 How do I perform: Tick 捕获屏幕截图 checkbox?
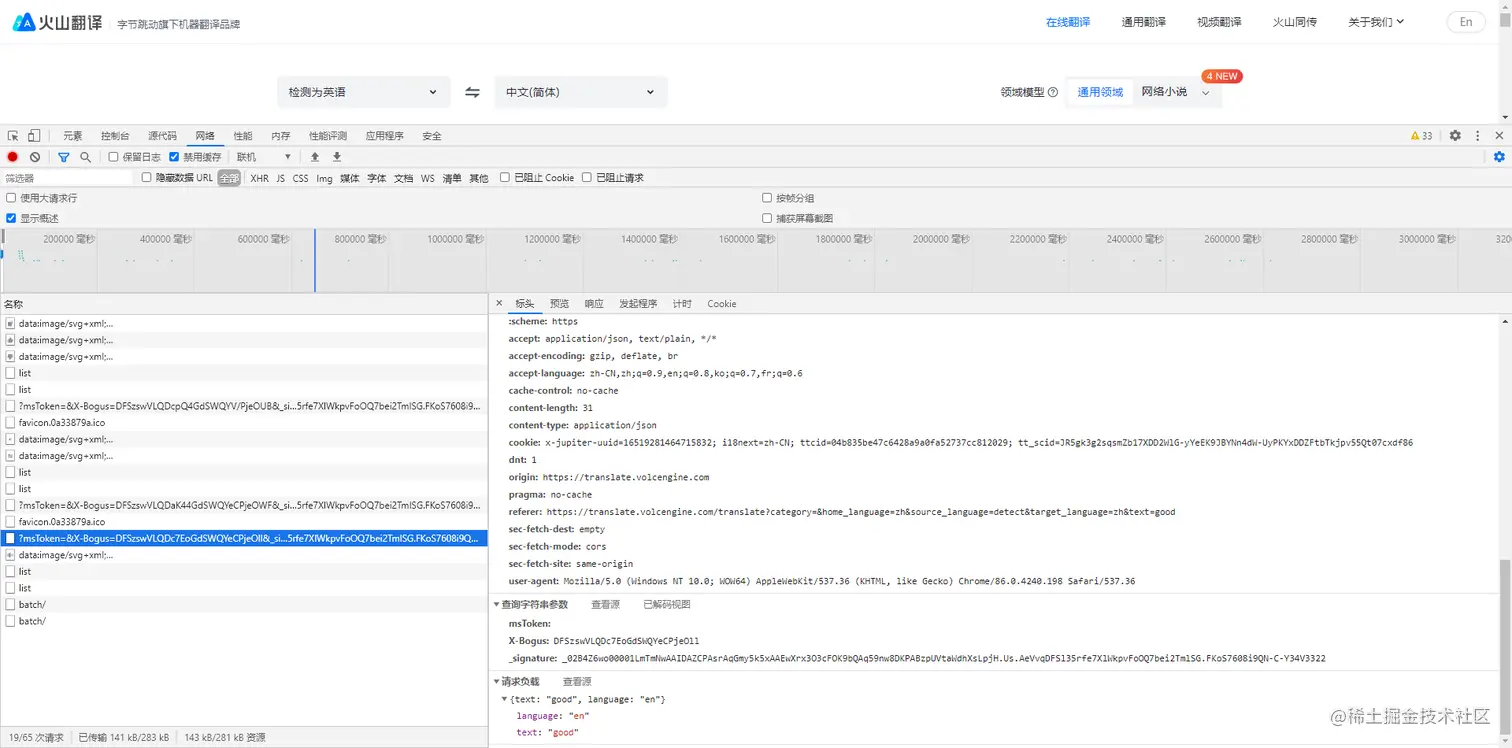click(x=767, y=218)
